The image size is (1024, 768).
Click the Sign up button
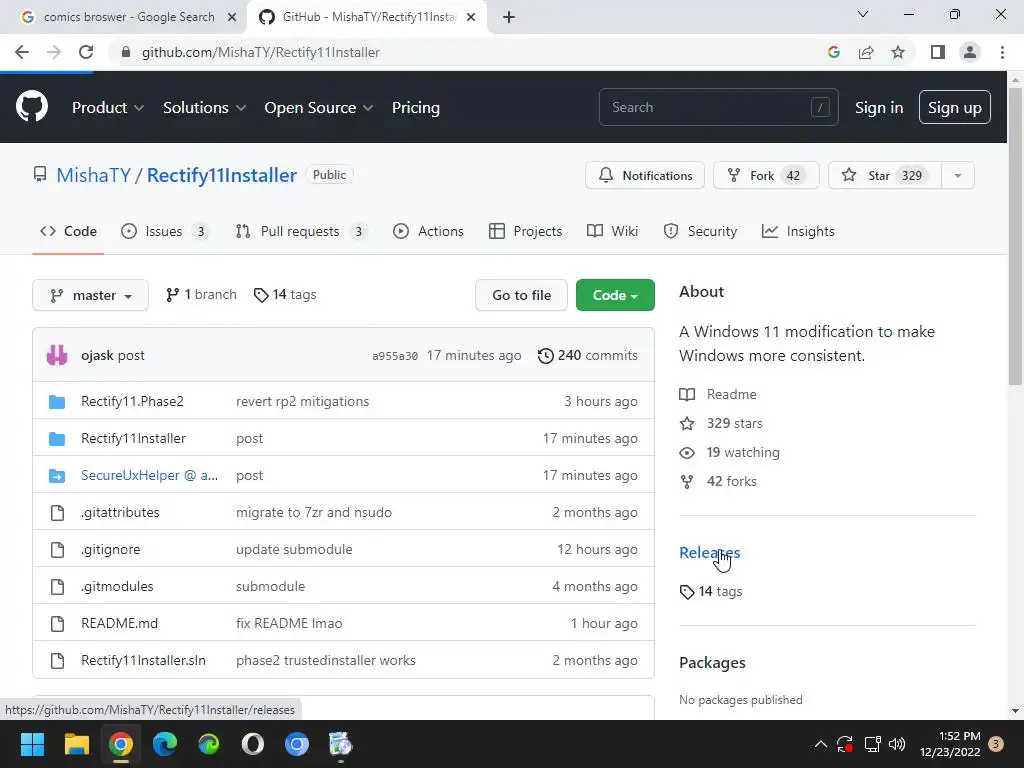[954, 108]
